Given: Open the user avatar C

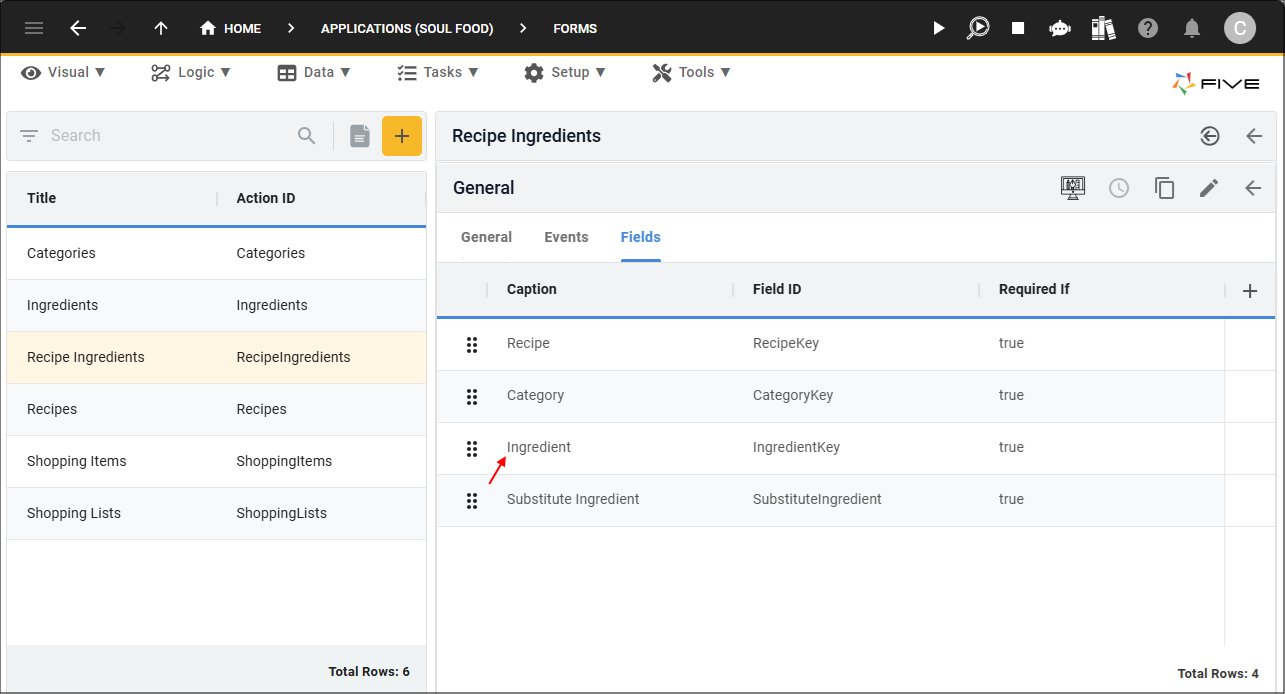Looking at the screenshot, I should click(x=1240, y=28).
